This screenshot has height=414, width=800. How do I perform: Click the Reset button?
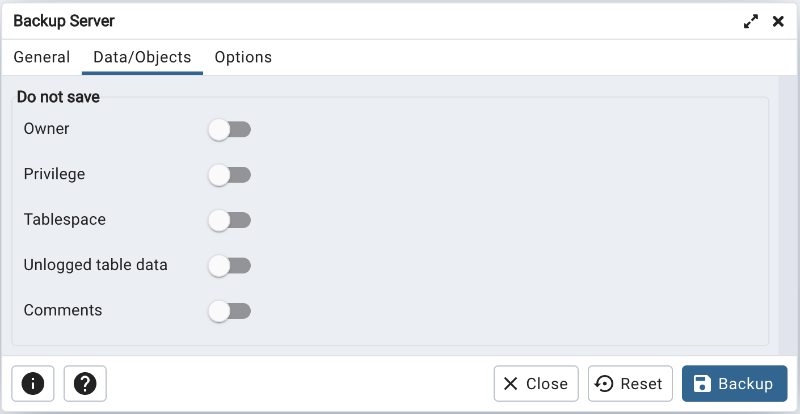(x=630, y=384)
